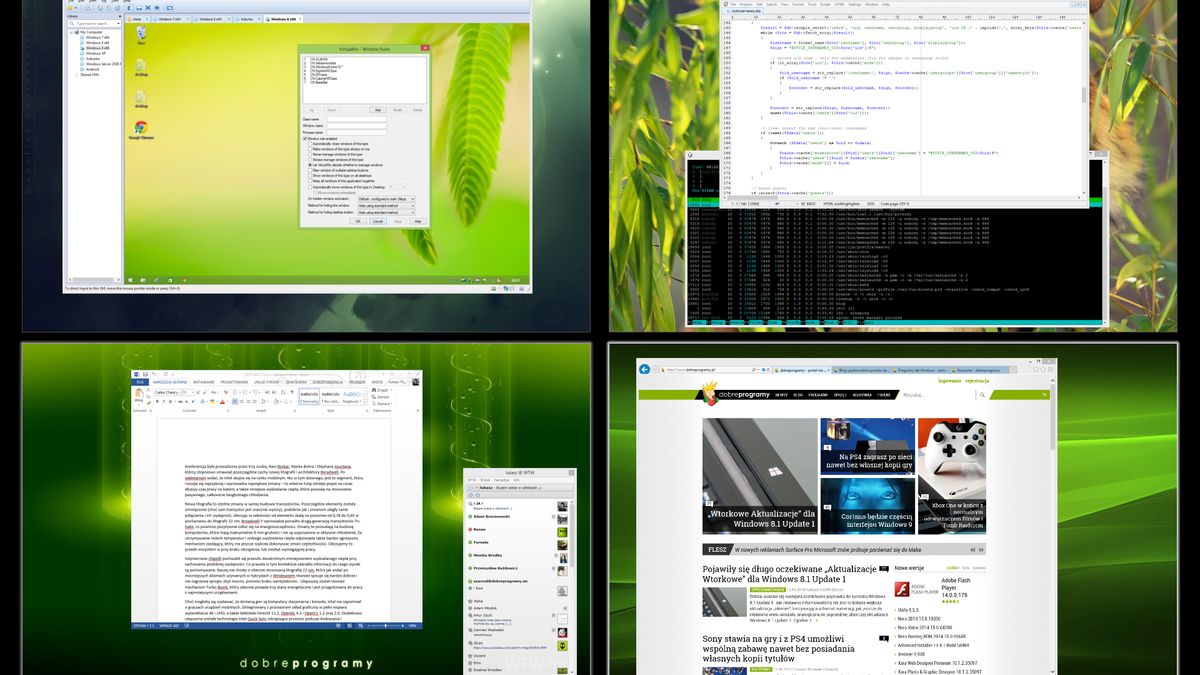Click Help in Window Rules dialog

coord(417,221)
